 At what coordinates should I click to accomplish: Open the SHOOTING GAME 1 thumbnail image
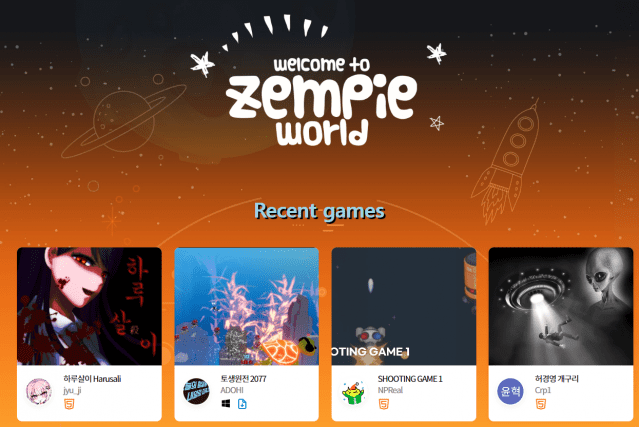[404, 306]
